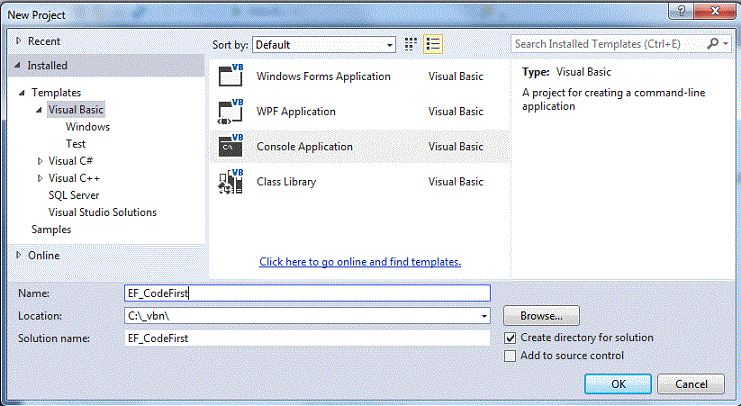The width and height of the screenshot is (741, 406).
Task: Click the Class Library template icon
Action: coord(231,181)
